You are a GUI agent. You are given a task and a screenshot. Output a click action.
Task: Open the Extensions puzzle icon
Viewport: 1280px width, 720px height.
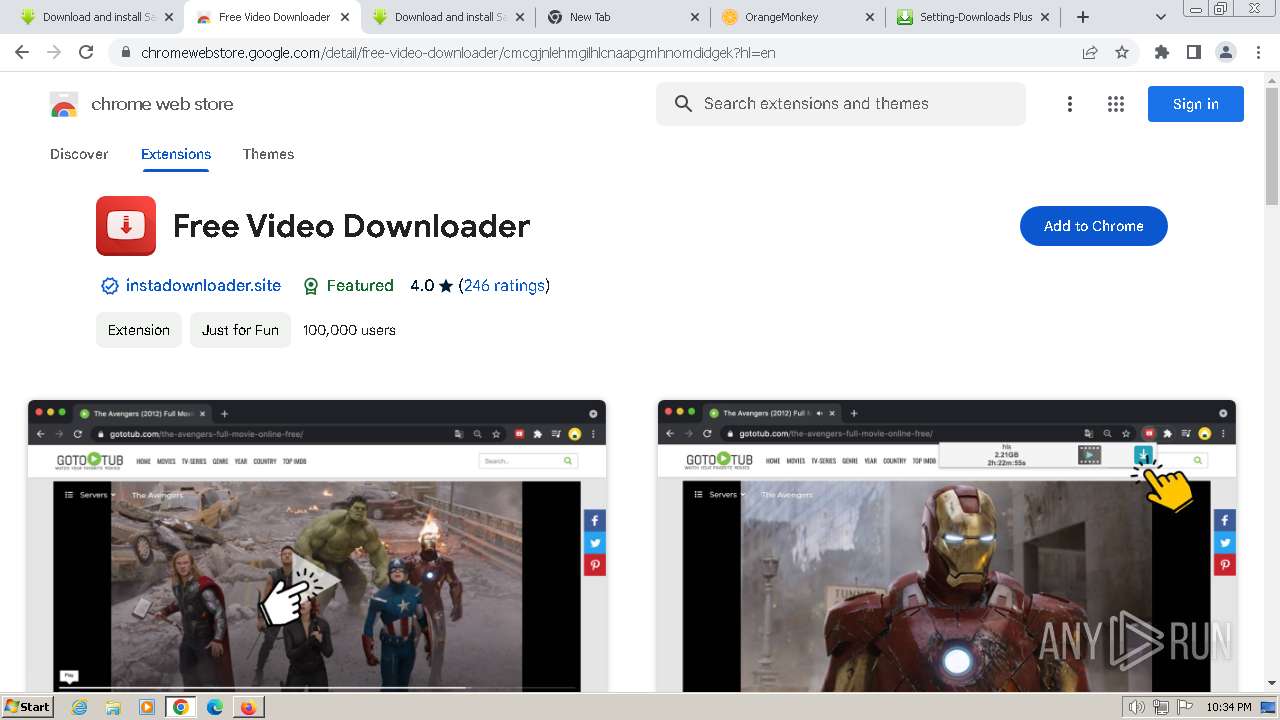click(1162, 52)
